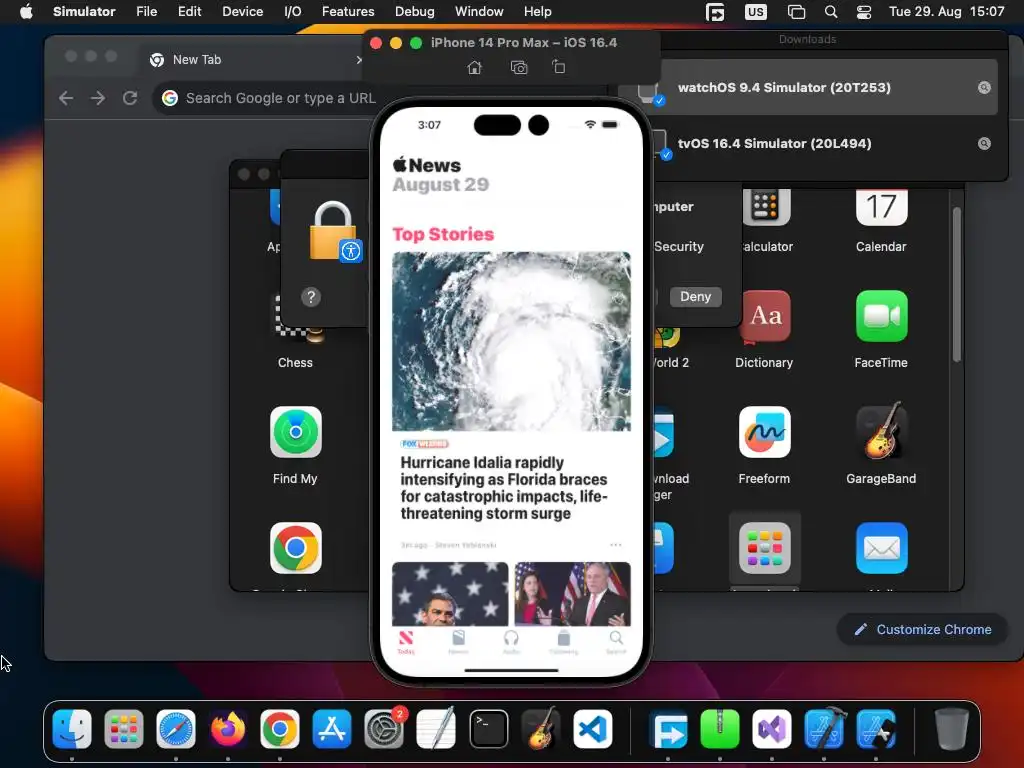Open the more options dots under Hurricane story
The image size is (1024, 768).
click(615, 544)
